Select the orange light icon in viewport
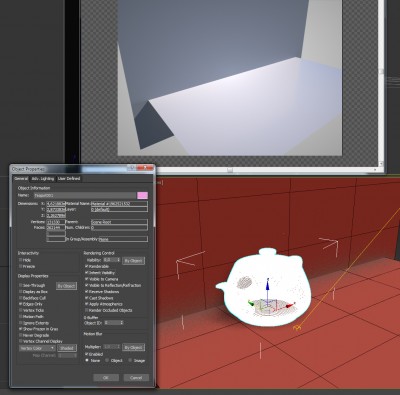 (x=297, y=328)
